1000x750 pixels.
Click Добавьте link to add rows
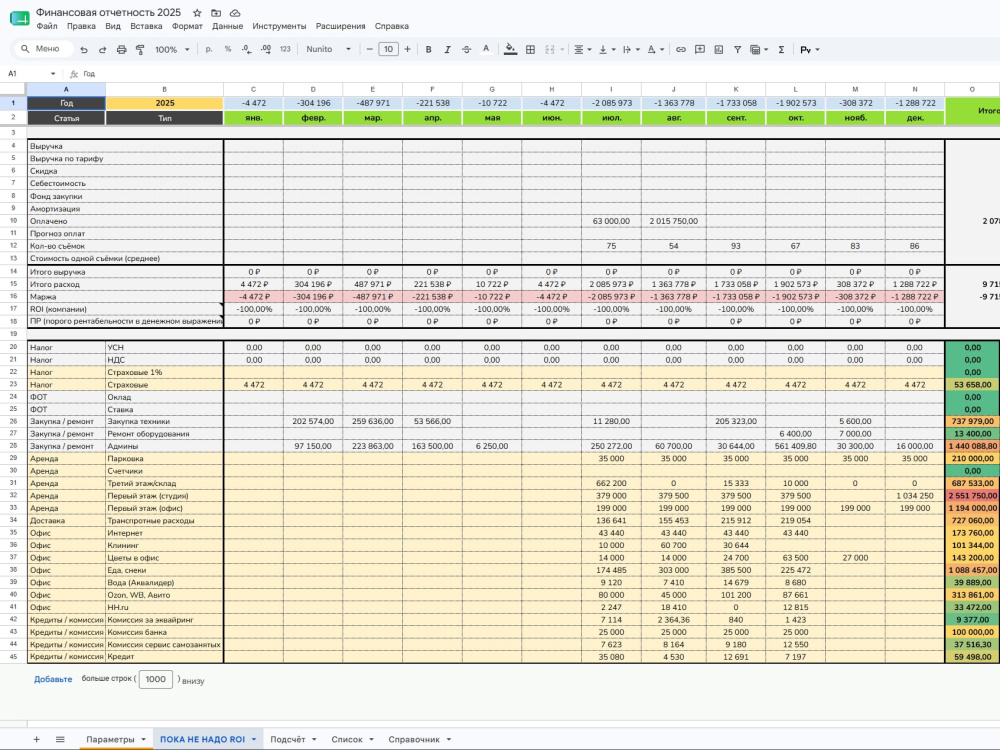[53, 679]
